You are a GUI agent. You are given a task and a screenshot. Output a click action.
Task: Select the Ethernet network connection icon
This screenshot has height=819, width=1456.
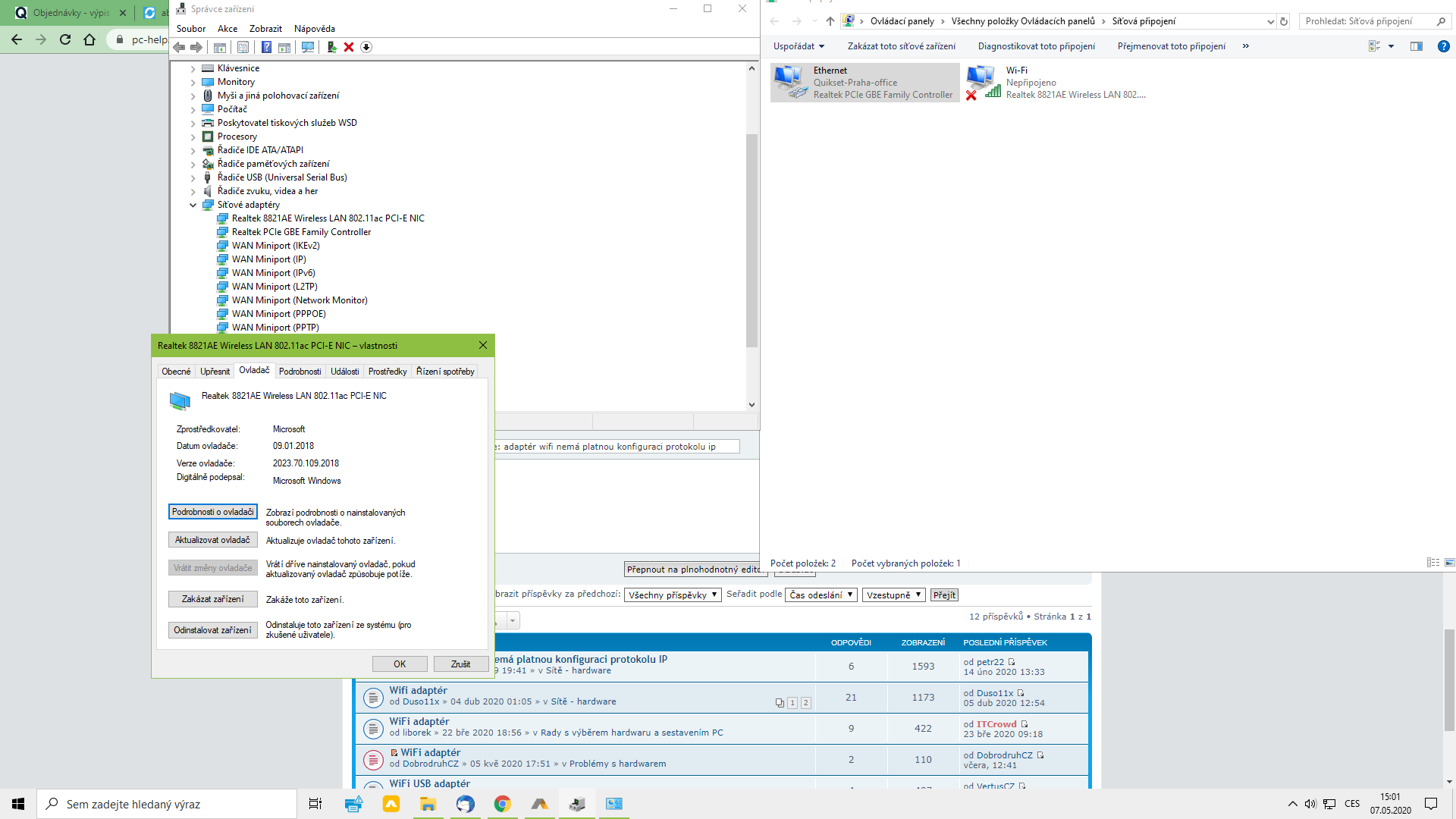789,82
